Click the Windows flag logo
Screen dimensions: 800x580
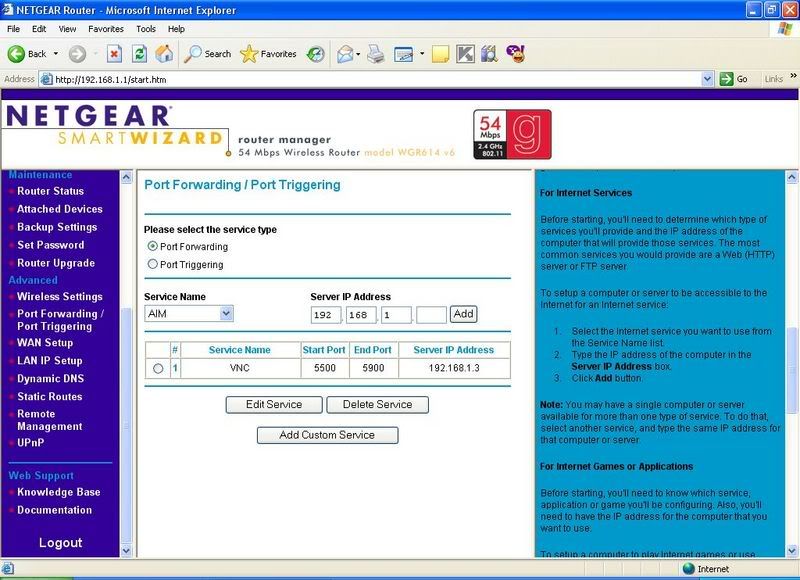click(x=785, y=29)
